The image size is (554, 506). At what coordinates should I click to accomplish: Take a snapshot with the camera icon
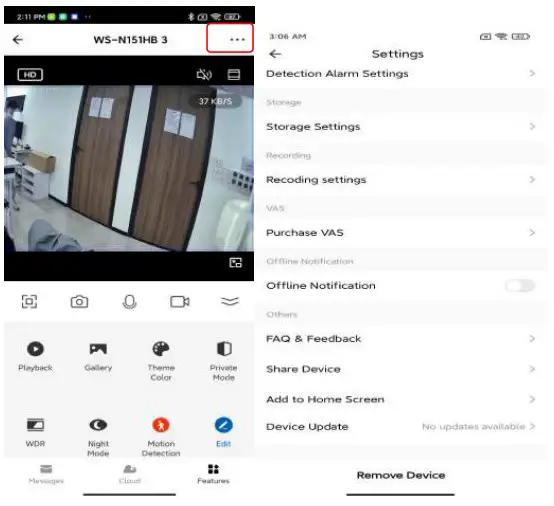pyautogui.click(x=79, y=302)
